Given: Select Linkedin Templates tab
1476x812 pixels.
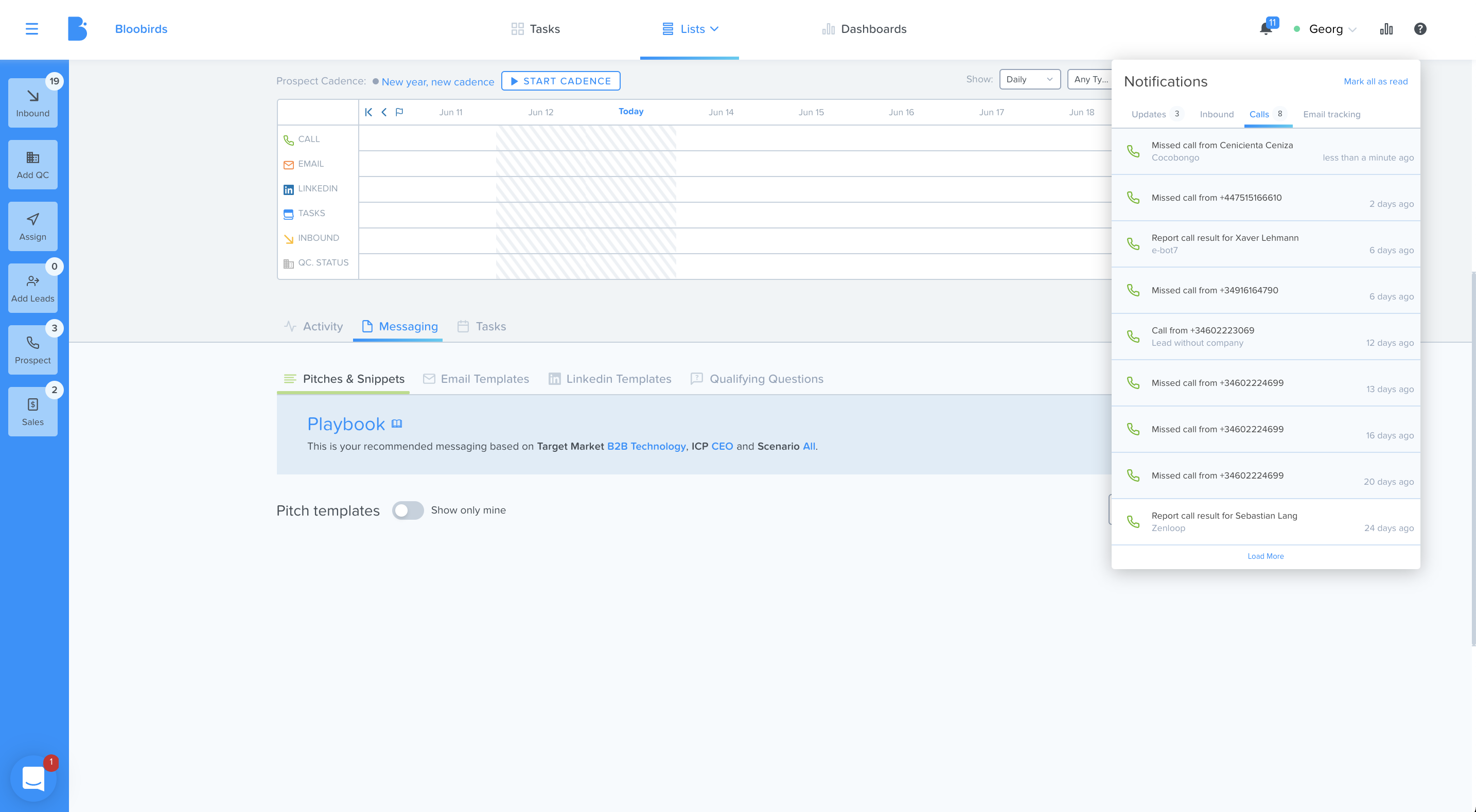Looking at the screenshot, I should pos(610,379).
